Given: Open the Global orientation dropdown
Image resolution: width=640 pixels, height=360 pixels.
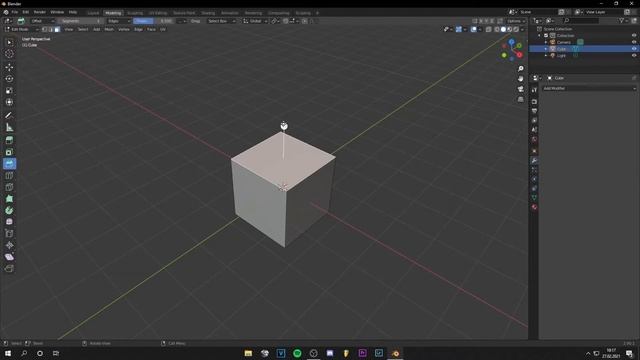Looking at the screenshot, I should coord(255,21).
